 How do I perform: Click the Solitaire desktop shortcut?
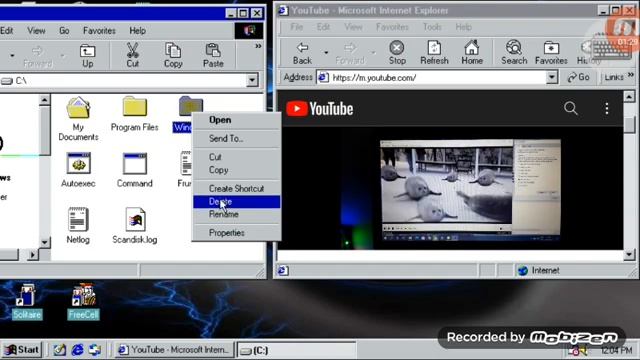(27, 301)
